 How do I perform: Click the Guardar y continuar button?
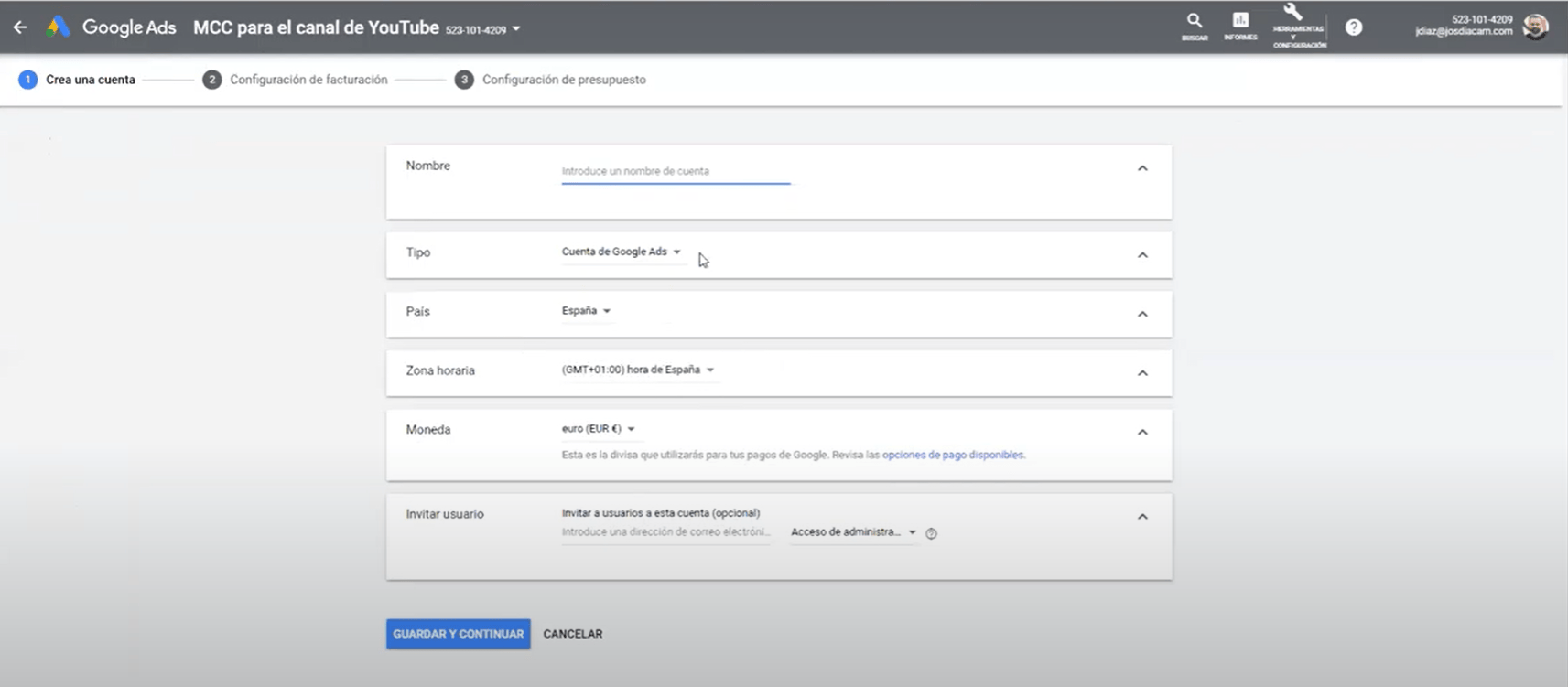(x=459, y=634)
